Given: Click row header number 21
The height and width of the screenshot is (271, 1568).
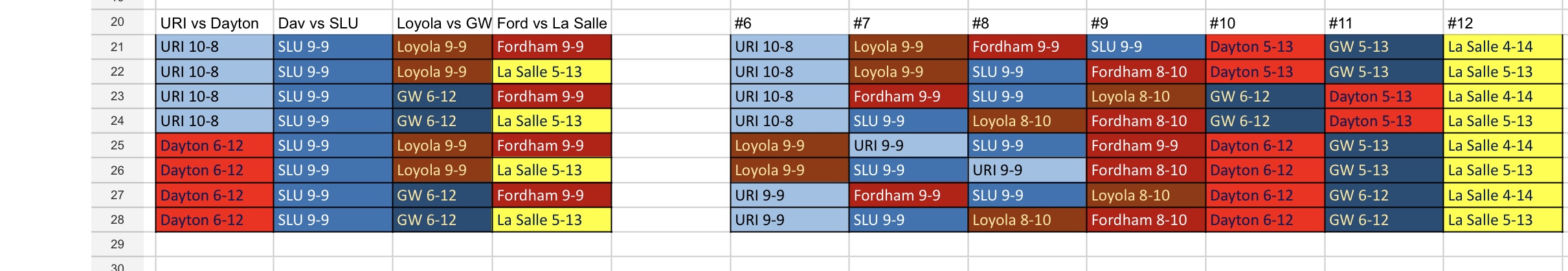Looking at the screenshot, I should pos(117,47).
